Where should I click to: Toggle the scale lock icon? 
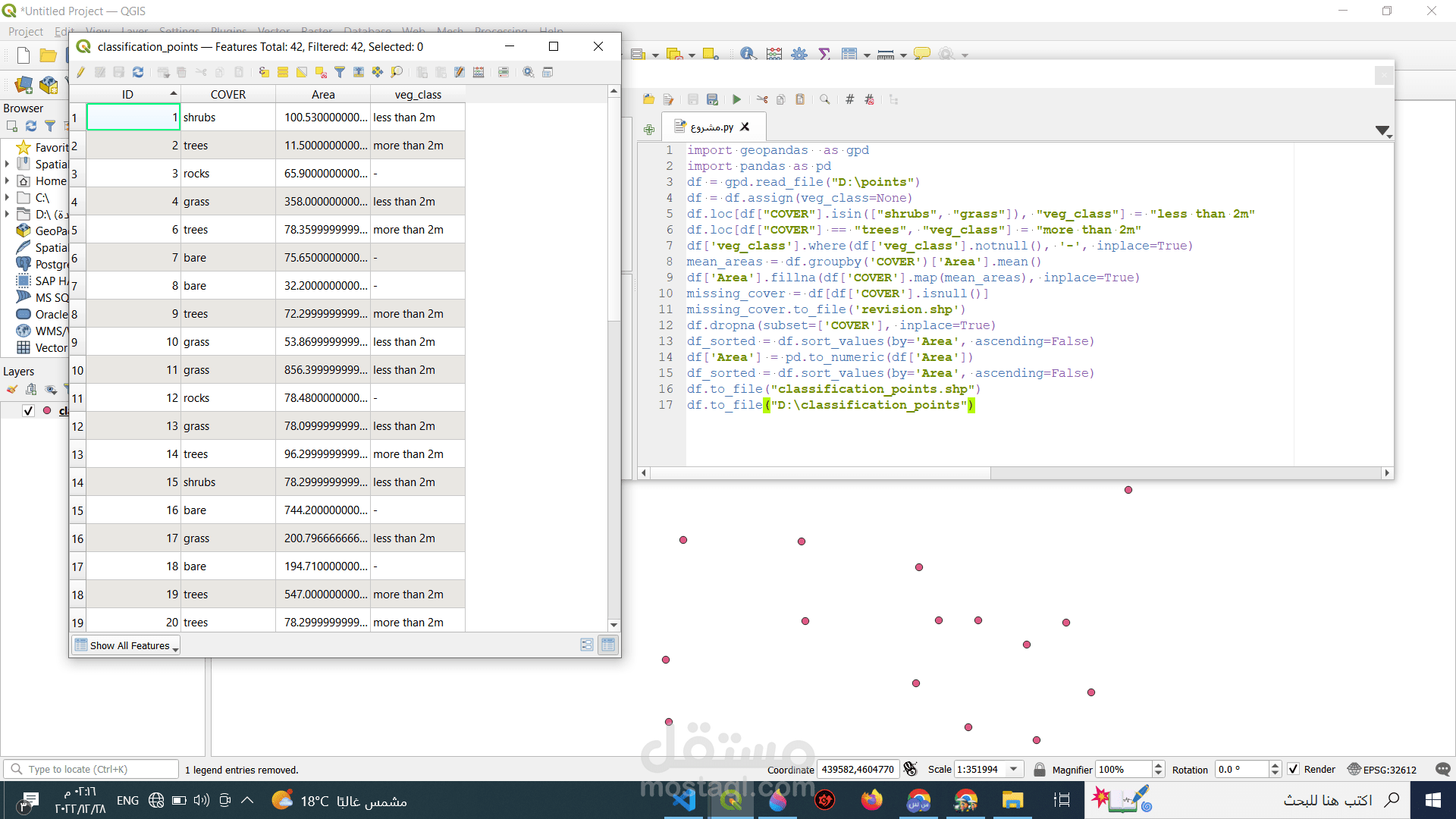1040,769
